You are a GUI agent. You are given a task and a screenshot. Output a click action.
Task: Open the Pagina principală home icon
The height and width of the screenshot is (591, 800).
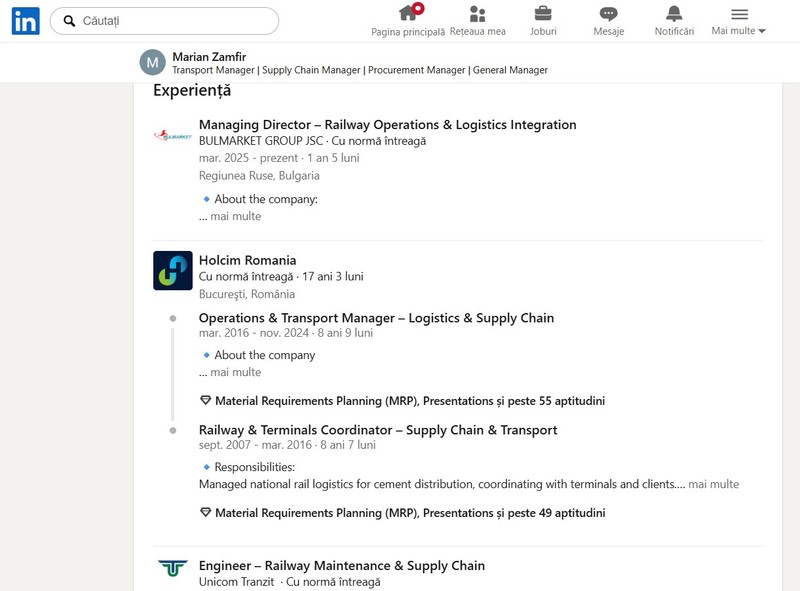(408, 13)
